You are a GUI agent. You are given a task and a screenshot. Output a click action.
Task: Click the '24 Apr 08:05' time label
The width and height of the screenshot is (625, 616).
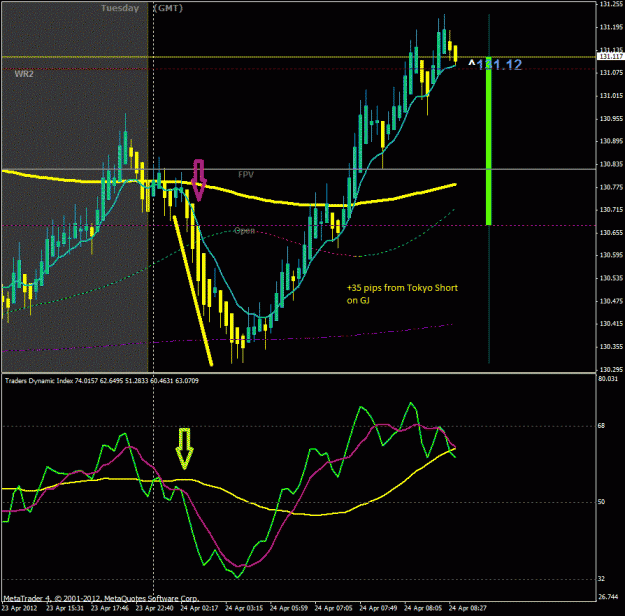423,608
